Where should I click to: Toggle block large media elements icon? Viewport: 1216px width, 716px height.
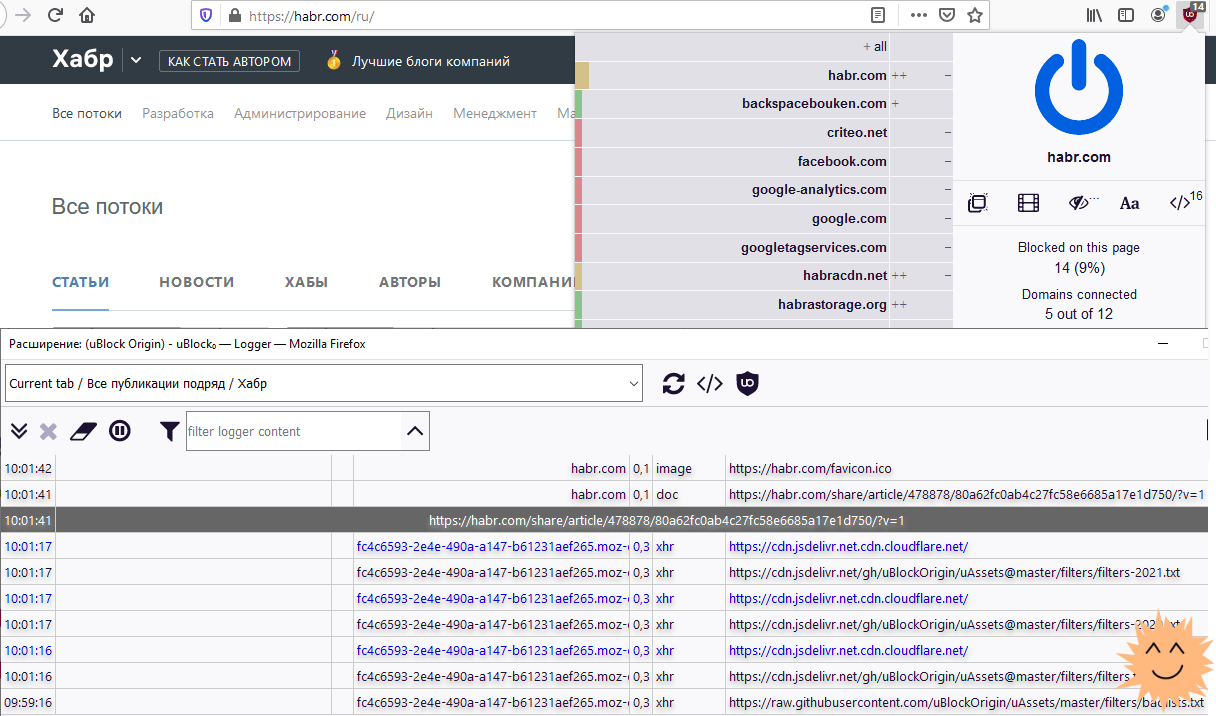coord(1028,203)
